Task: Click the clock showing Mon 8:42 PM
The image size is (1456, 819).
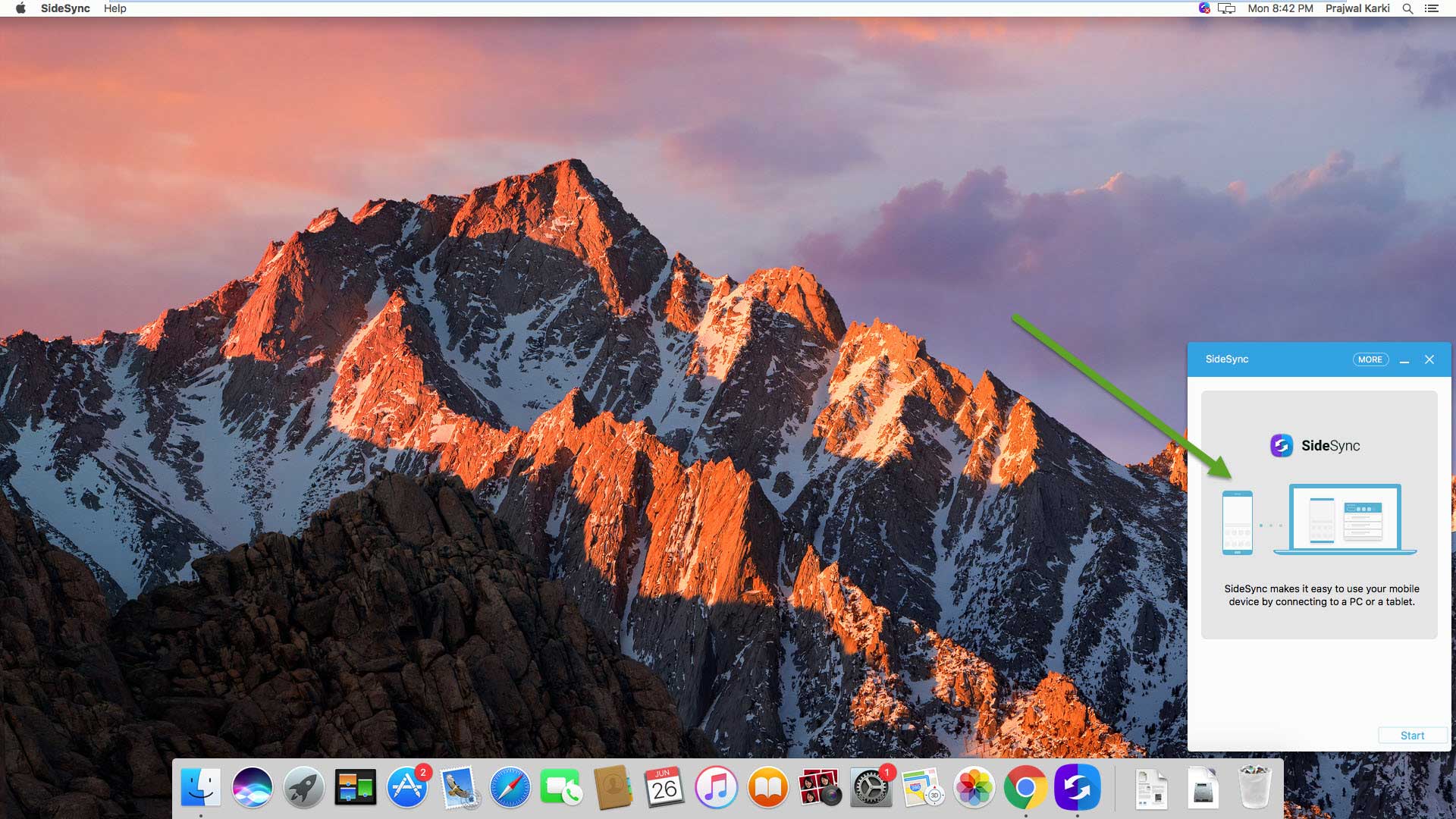Action: [x=1280, y=8]
